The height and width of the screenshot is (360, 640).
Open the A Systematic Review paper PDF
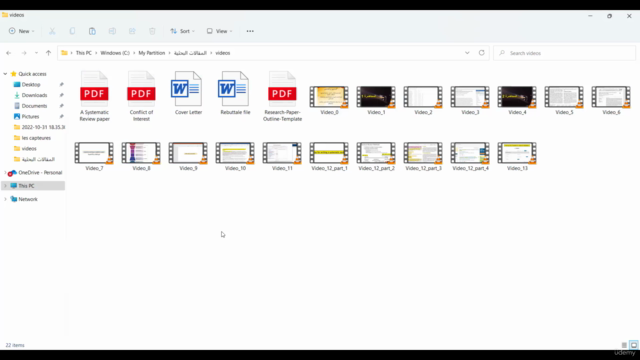pyautogui.click(x=94, y=96)
